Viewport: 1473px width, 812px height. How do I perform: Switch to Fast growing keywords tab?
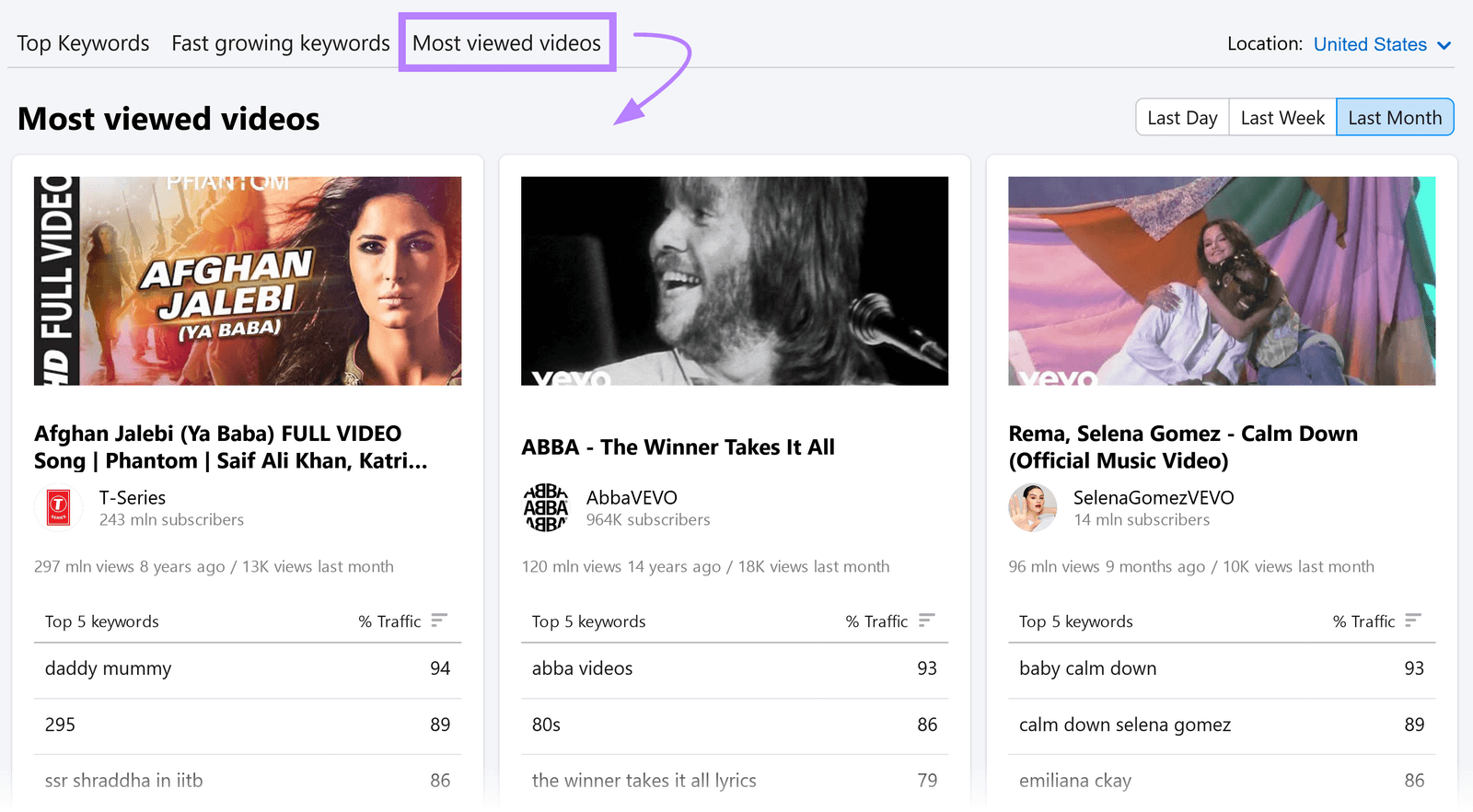281,43
